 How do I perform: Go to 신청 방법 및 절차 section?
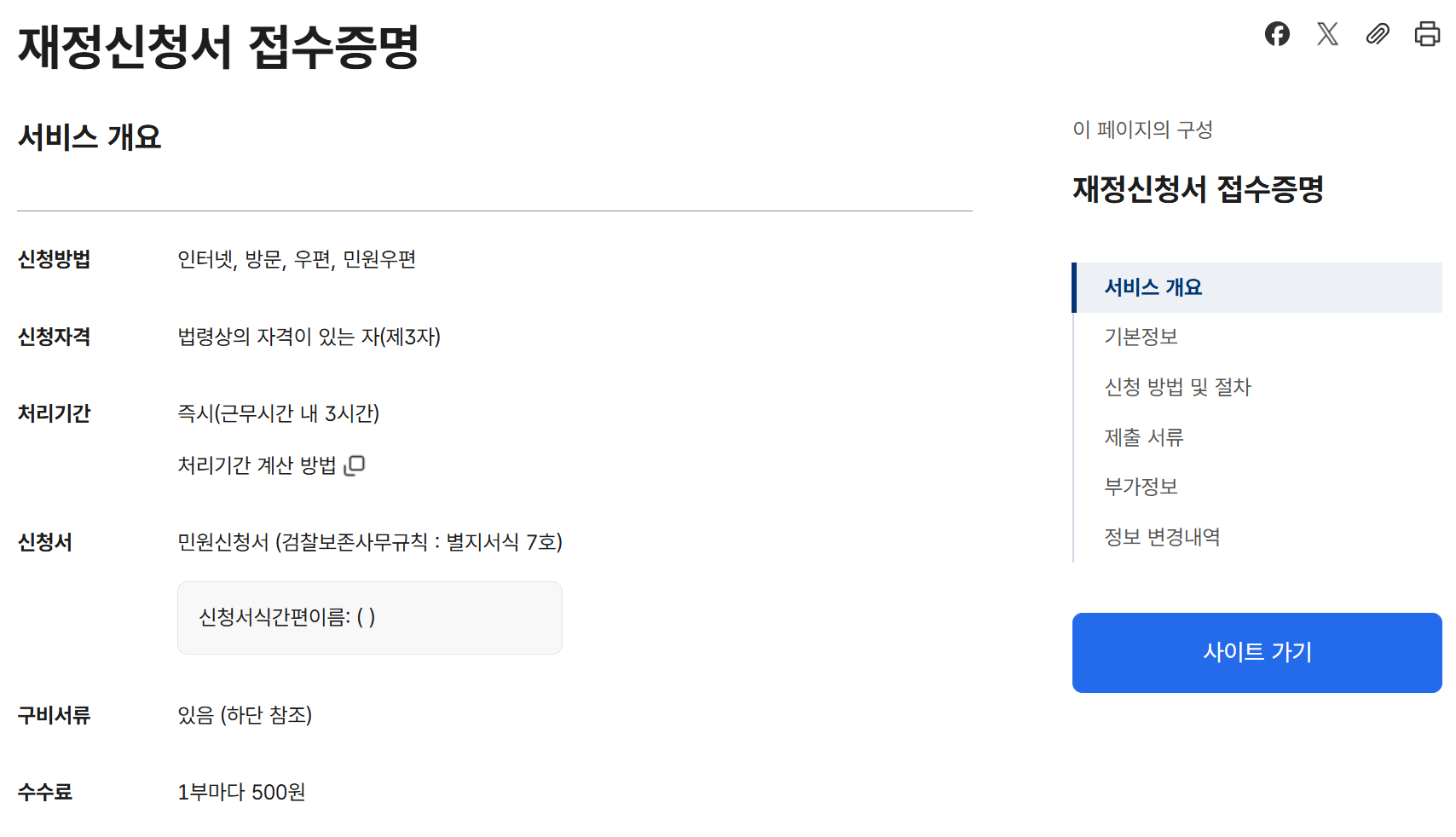point(1177,388)
